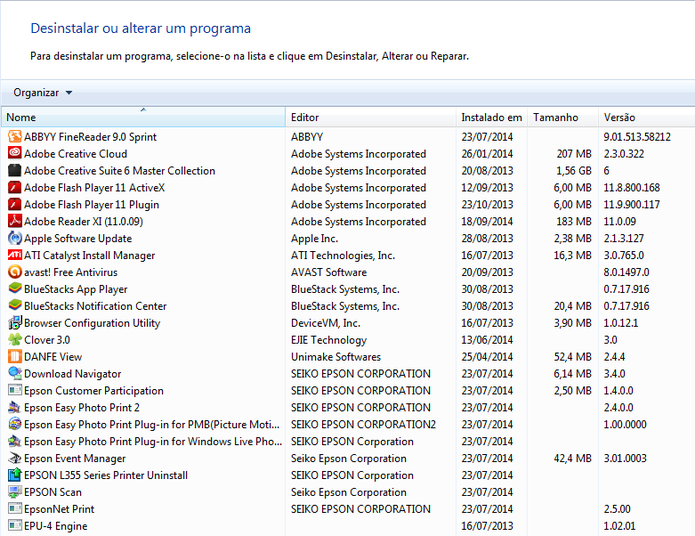
Task: Select the BlueStacks App Player icon
Action: click(15, 289)
